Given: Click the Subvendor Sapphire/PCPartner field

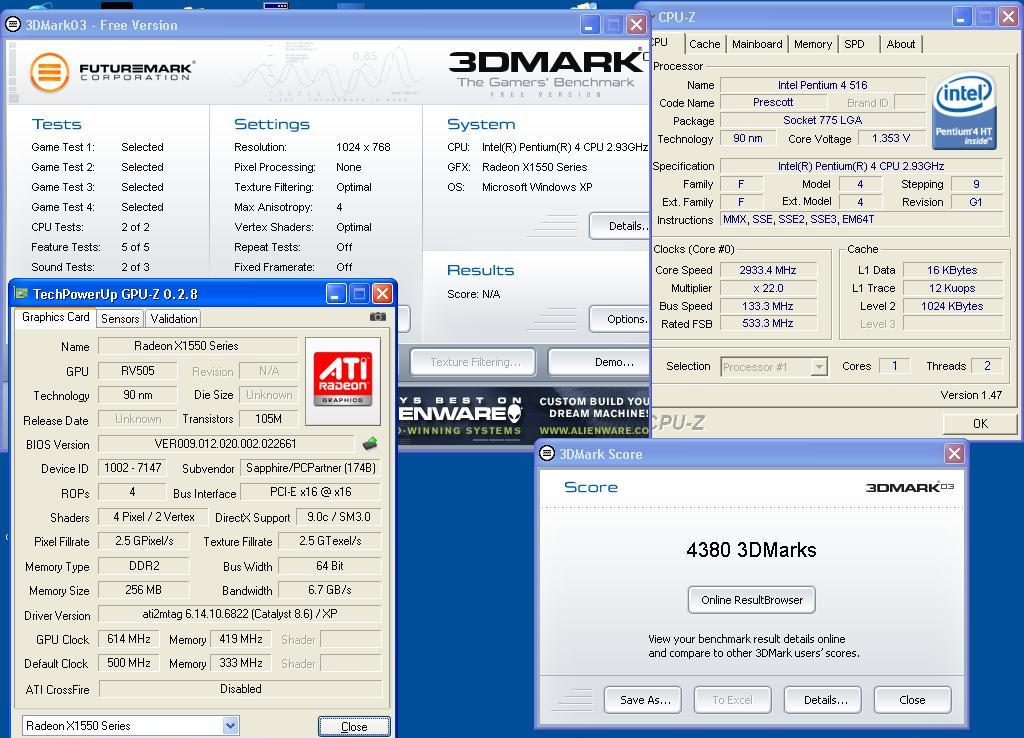Looking at the screenshot, I should [311, 468].
